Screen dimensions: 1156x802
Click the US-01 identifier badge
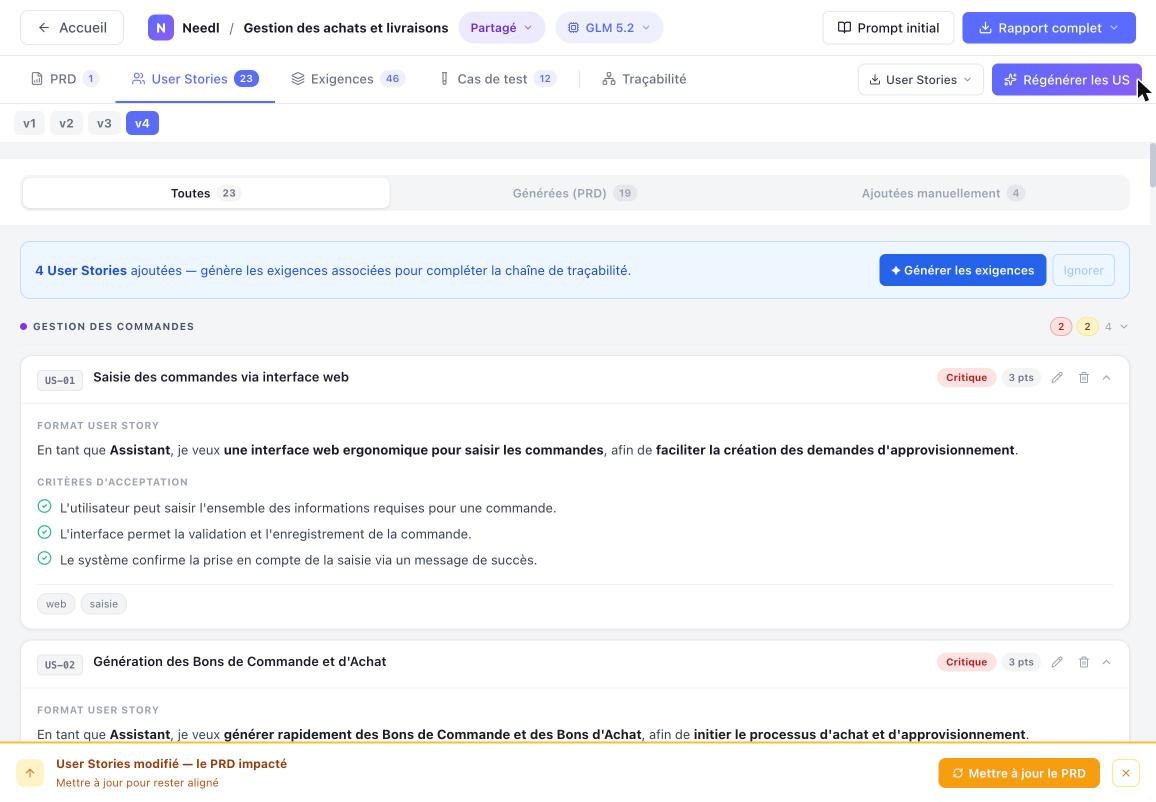coord(60,380)
